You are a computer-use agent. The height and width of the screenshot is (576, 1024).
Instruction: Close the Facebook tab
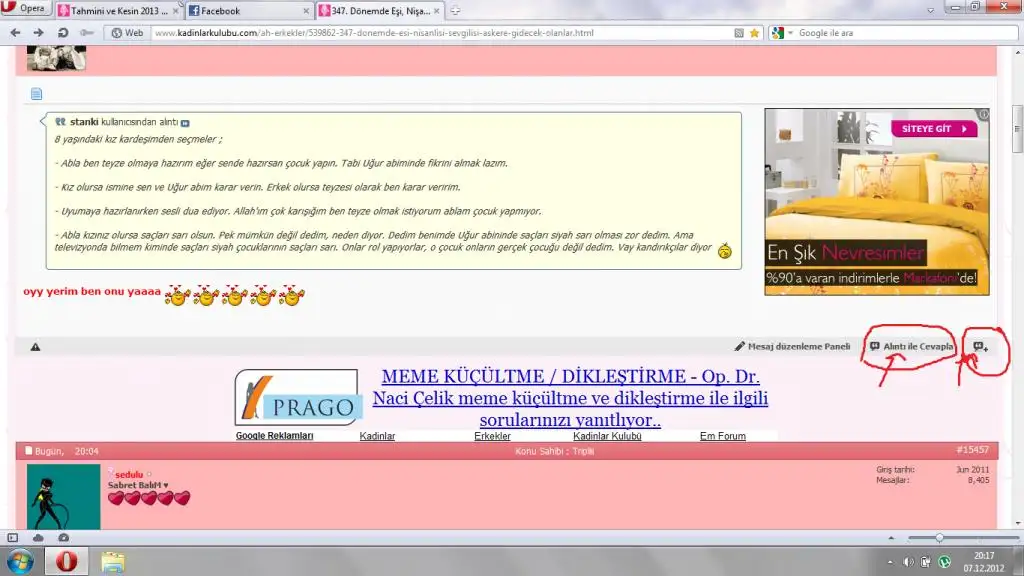pyautogui.click(x=306, y=11)
